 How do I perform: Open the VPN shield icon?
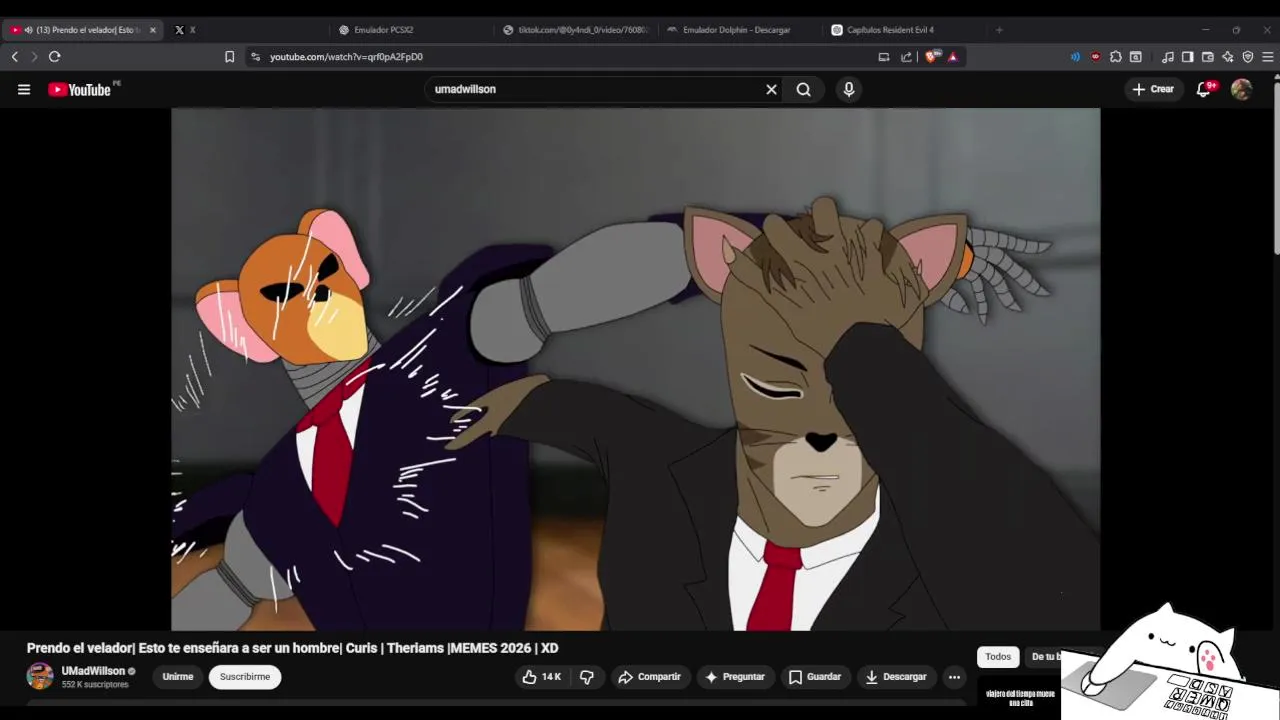click(1248, 57)
